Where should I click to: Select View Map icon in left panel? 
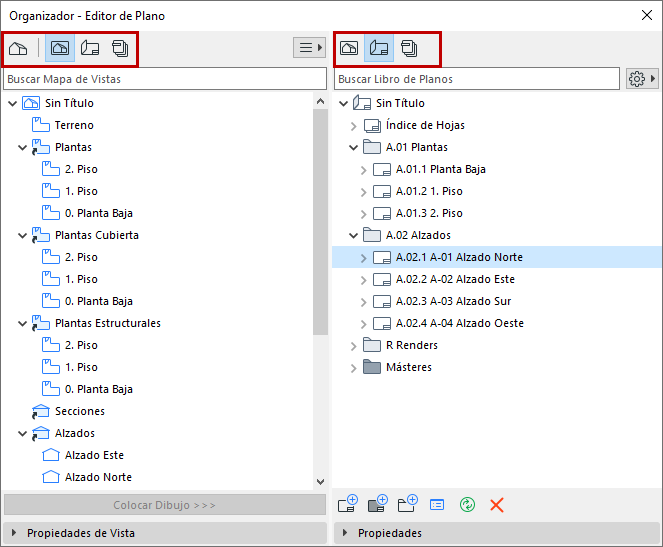[x=60, y=48]
